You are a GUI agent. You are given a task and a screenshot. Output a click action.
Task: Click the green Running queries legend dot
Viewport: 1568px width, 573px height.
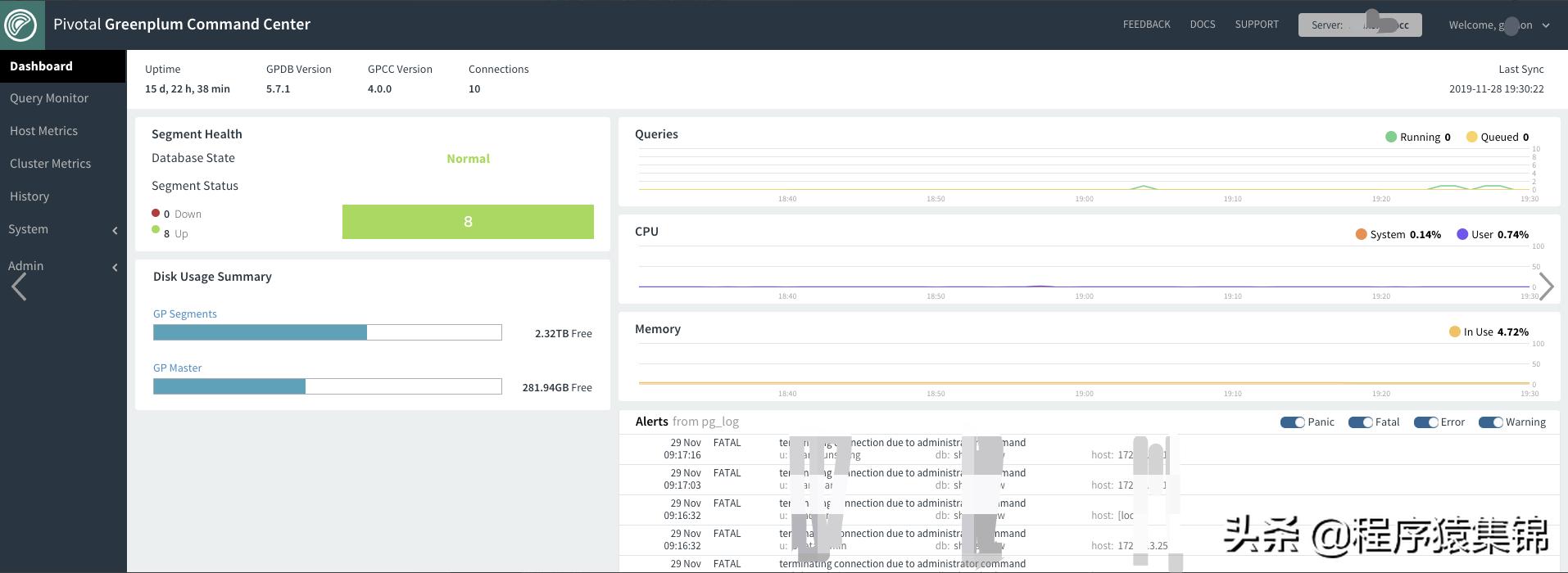[1390, 137]
